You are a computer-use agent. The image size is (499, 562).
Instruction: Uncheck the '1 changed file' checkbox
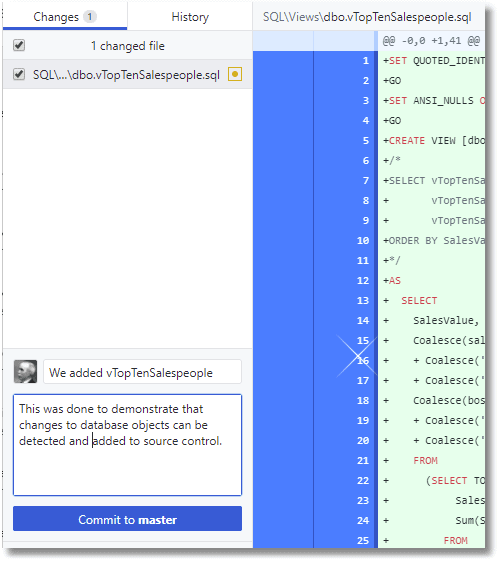(19, 46)
